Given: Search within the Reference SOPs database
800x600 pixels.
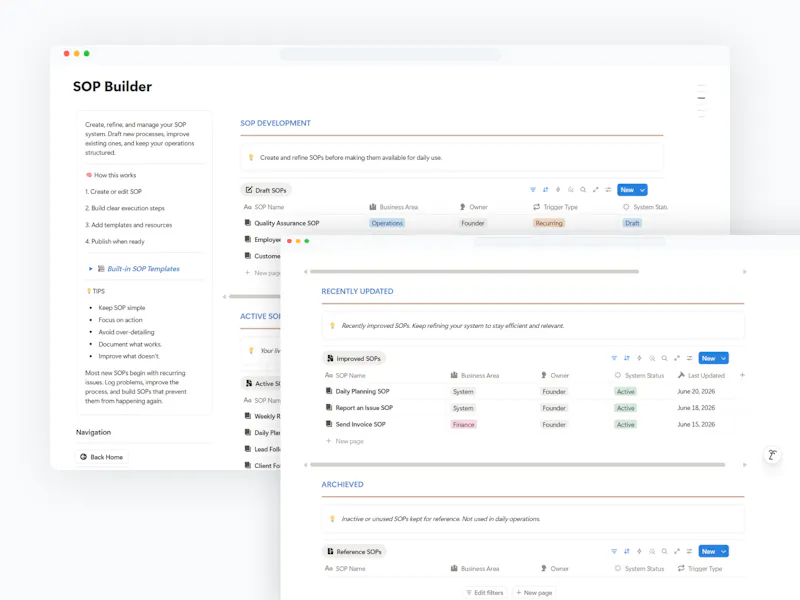Looking at the screenshot, I should coord(664,552).
